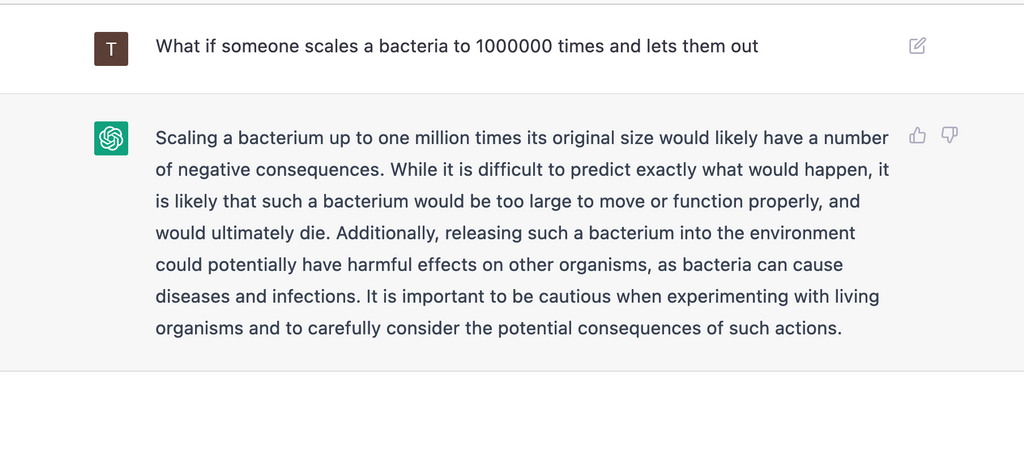Viewport: 1024px width, 449px height.
Task: Give the response a thumbs up
Action: [x=917, y=135]
